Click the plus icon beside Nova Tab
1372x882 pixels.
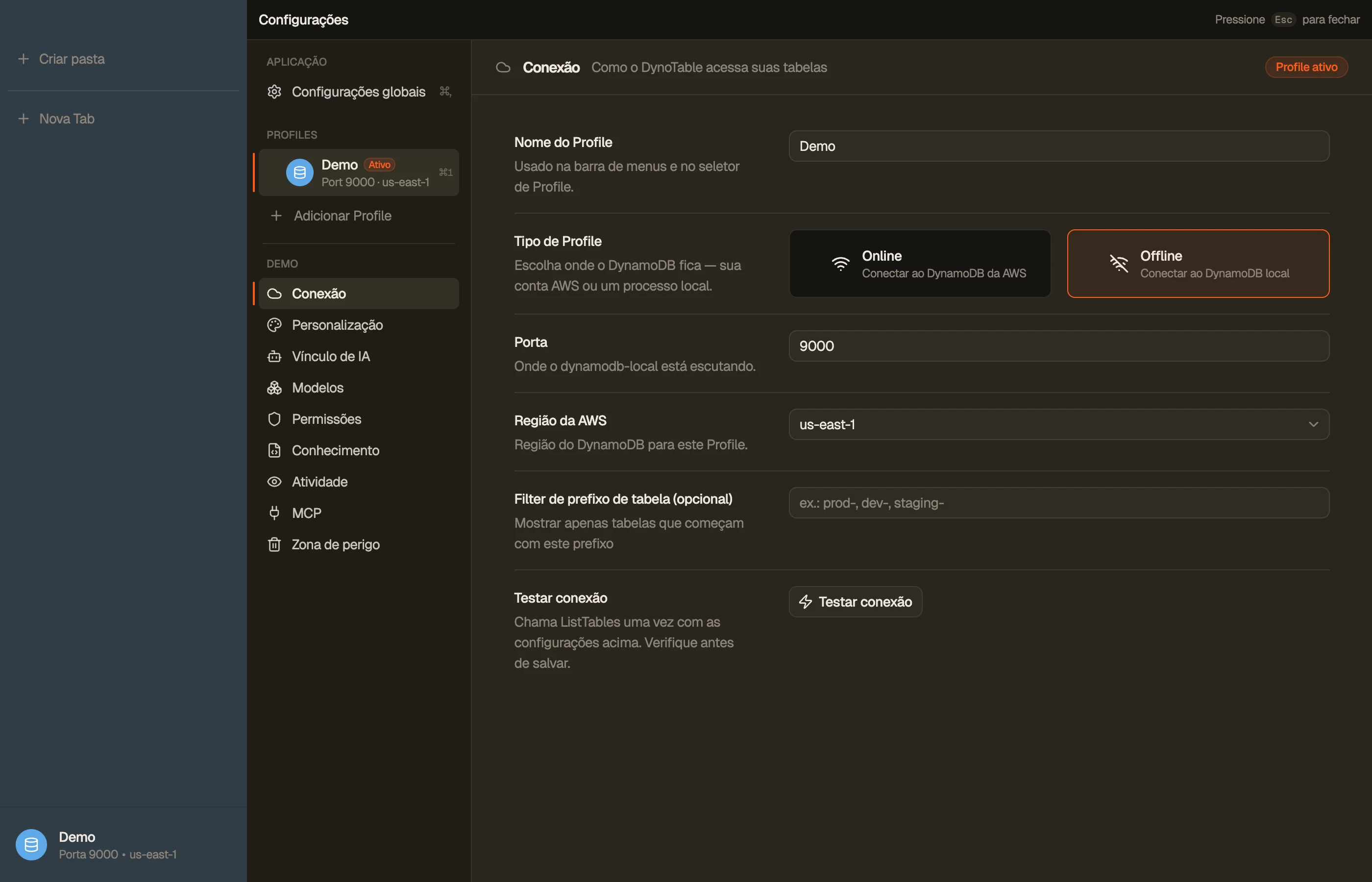point(24,119)
